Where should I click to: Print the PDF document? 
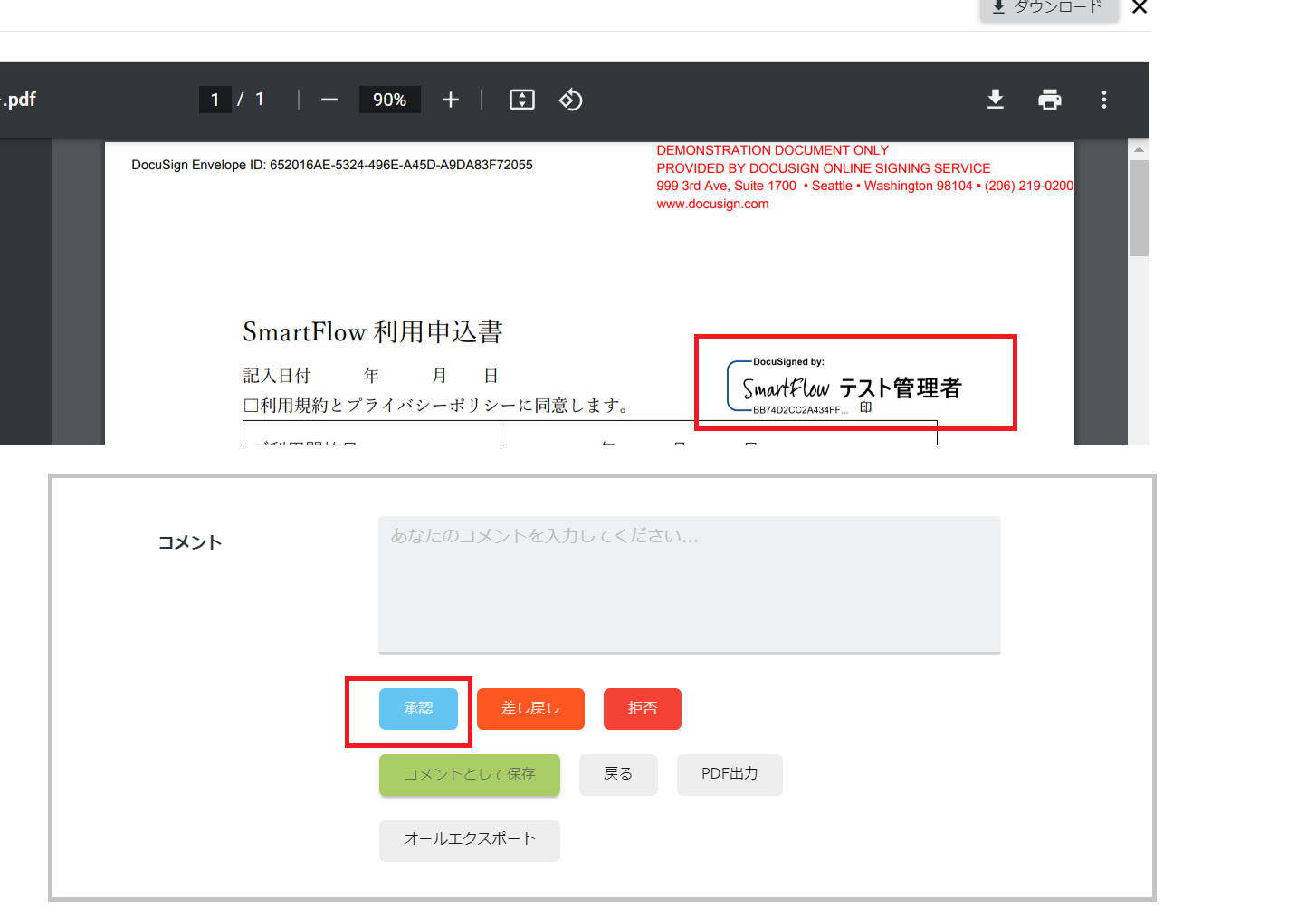[x=1050, y=100]
